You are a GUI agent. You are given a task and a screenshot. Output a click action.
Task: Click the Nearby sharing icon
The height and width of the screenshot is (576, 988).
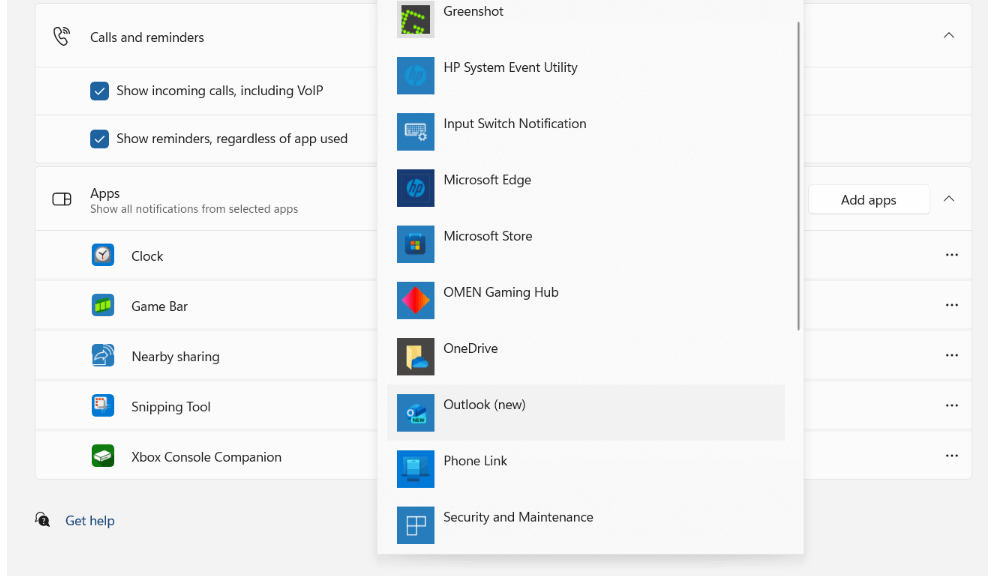103,355
